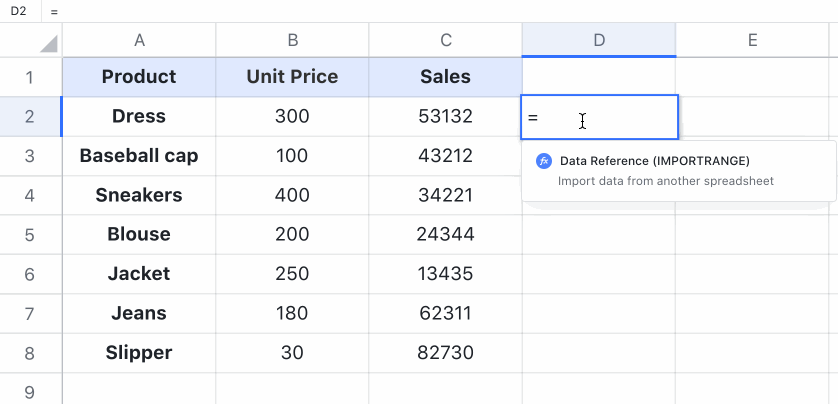Click the select-all corner triangle
This screenshot has width=838, height=404.
point(47,43)
